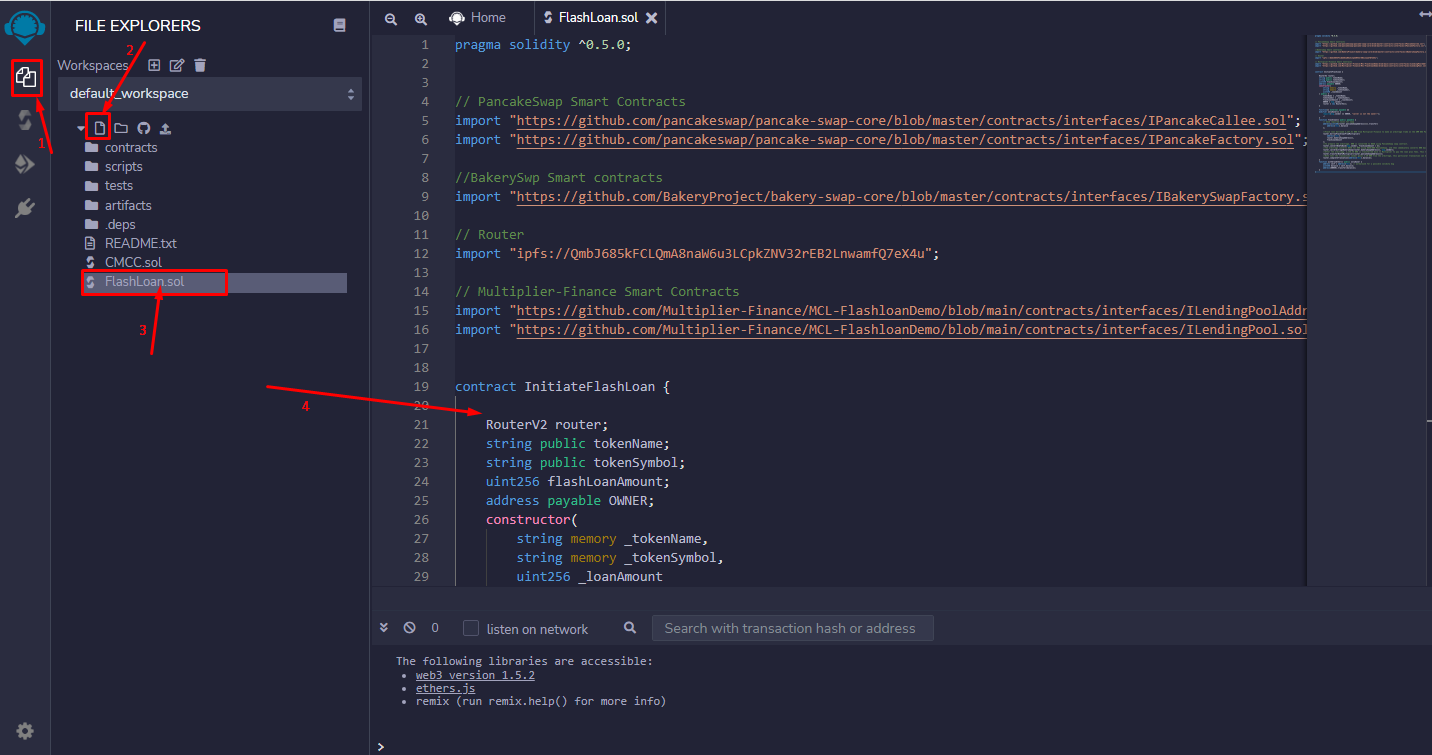
Task: Enable the listen on network checkbox
Action: (471, 628)
